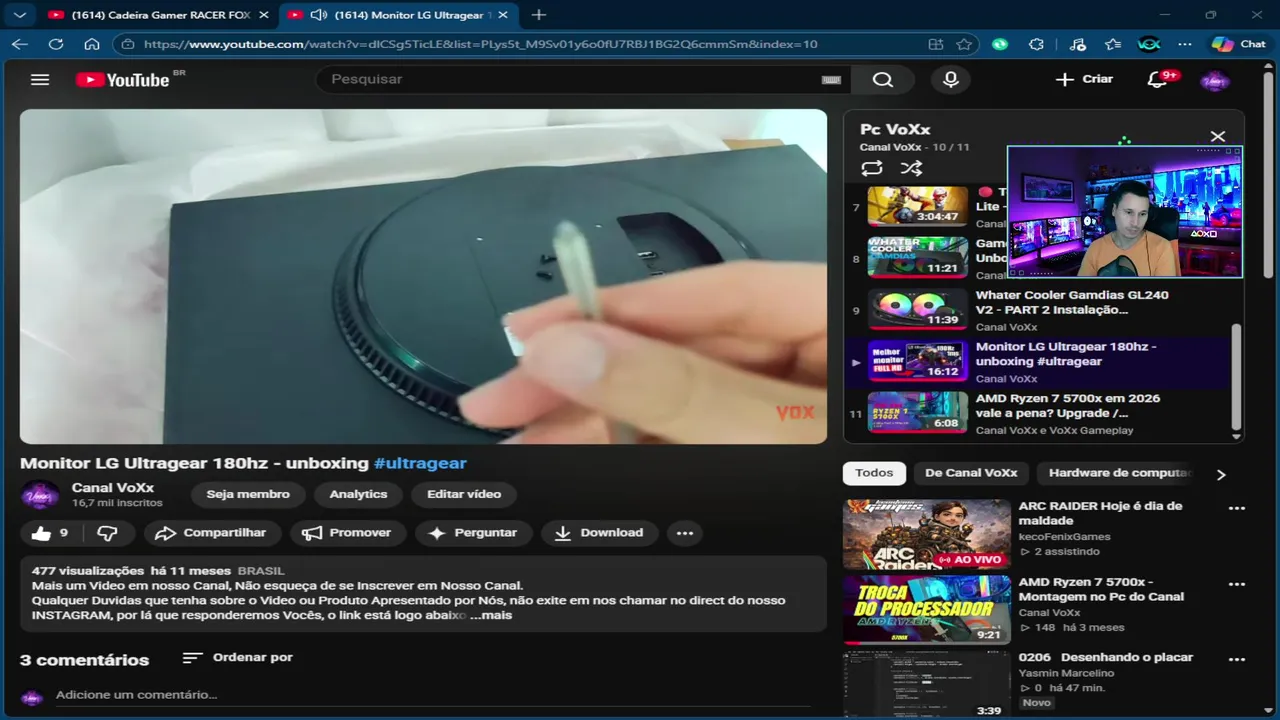Close the Cadeira Gamer RACER FOX tab
The image size is (1280, 720).
point(263,15)
